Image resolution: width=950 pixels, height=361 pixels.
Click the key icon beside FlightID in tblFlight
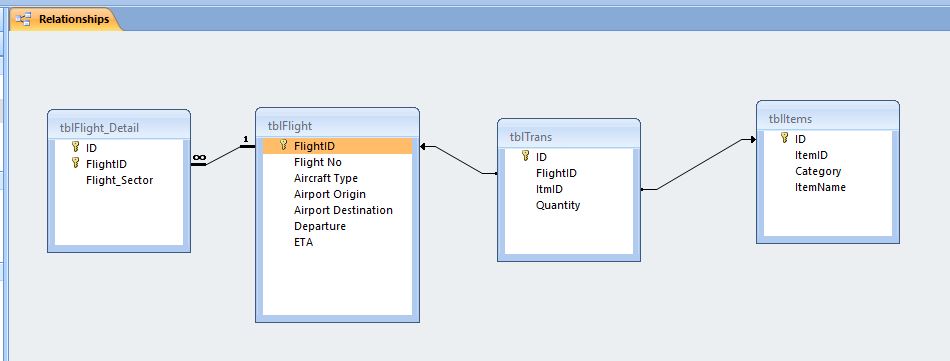click(283, 145)
